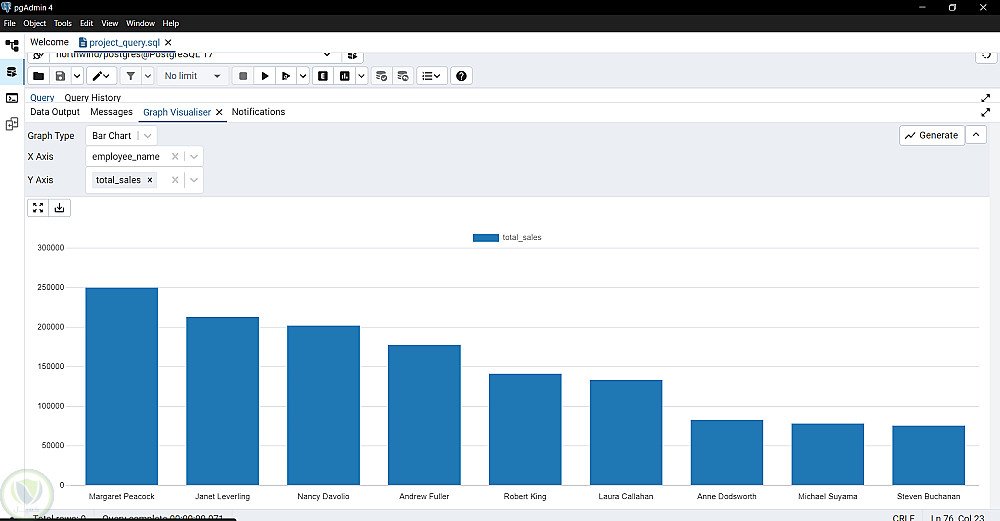Open the Edit pencil dropdown
The width and height of the screenshot is (1000, 521).
[x=101, y=76]
